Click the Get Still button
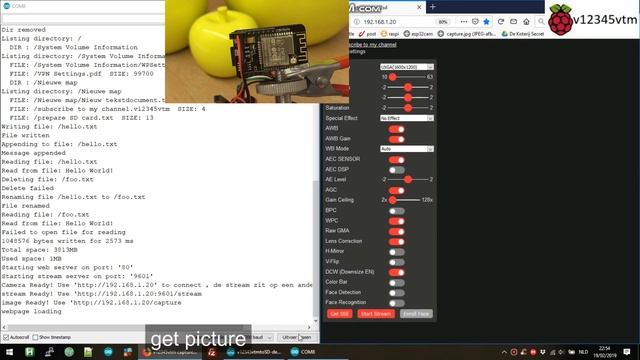Screen dimensions: 640x360 point(340,313)
